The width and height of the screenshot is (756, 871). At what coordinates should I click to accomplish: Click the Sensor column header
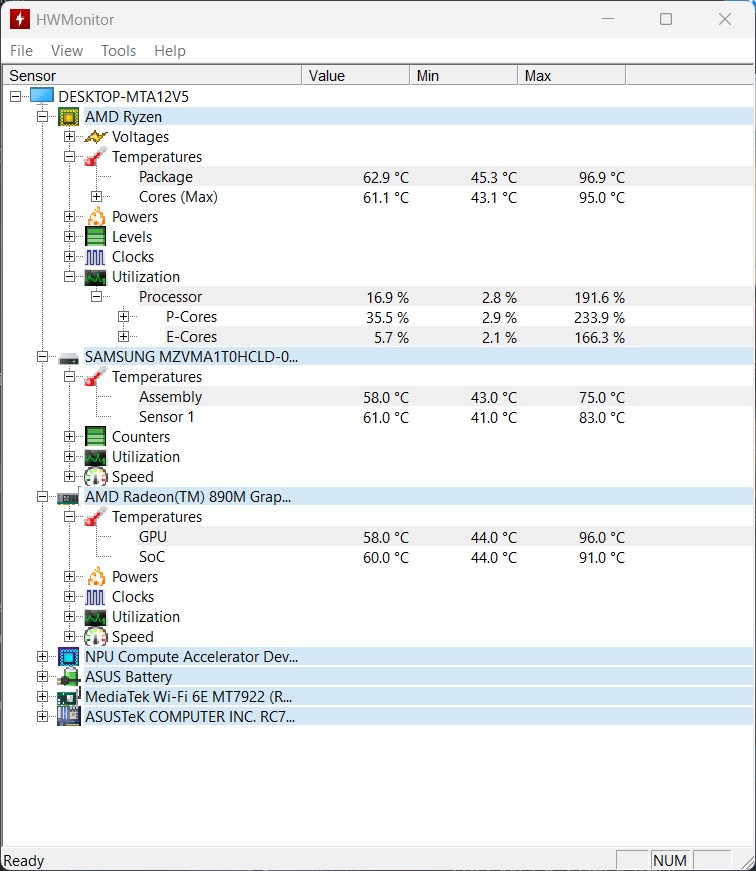pyautogui.click(x=152, y=76)
